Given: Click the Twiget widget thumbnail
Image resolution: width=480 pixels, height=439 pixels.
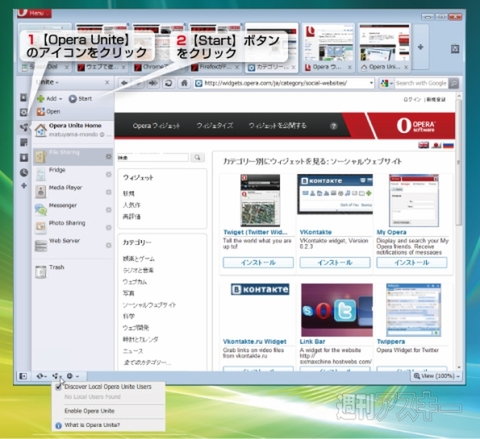Looking at the screenshot, I should pos(260,200).
